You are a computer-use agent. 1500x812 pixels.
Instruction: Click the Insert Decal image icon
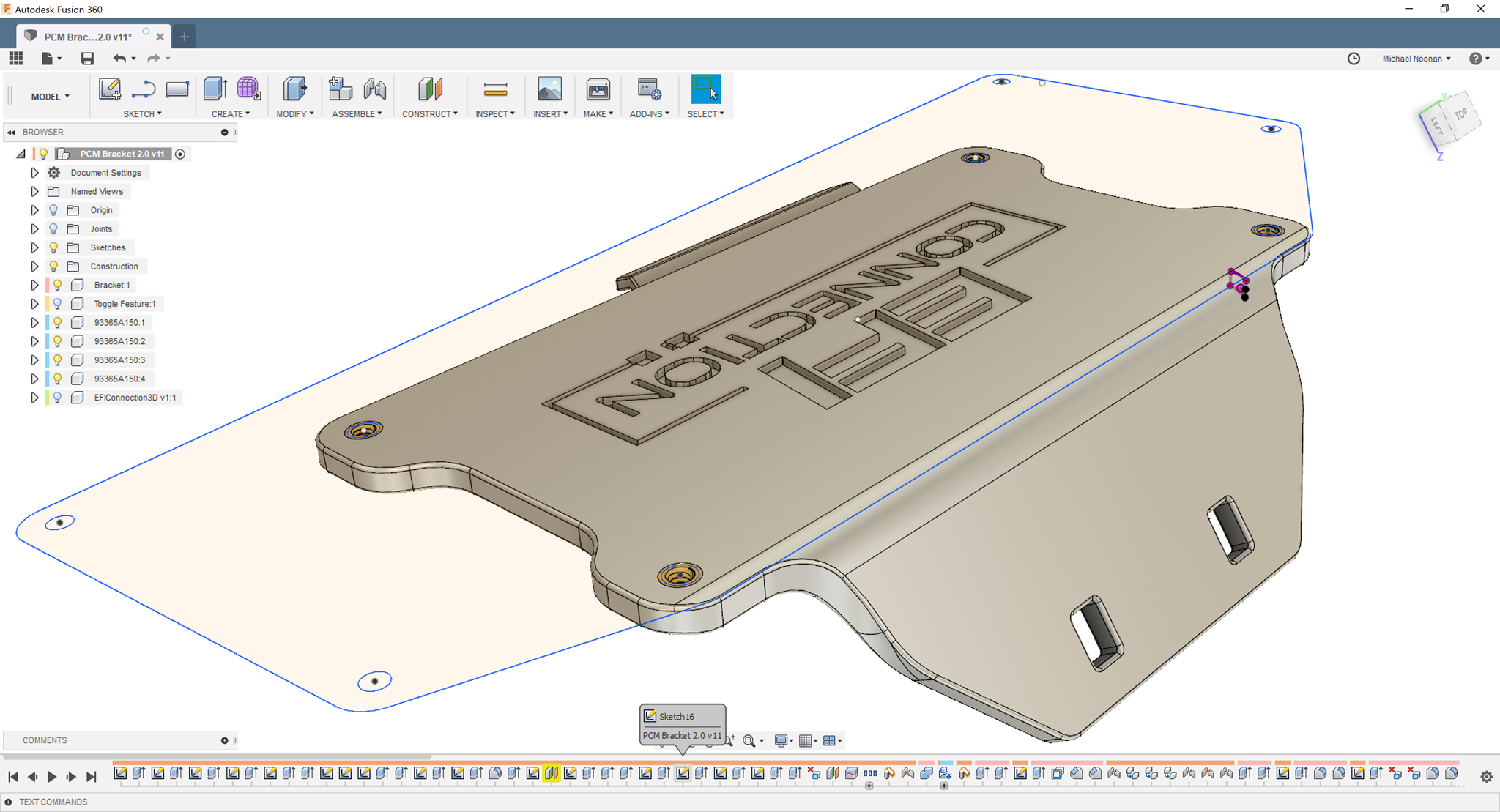click(x=550, y=89)
